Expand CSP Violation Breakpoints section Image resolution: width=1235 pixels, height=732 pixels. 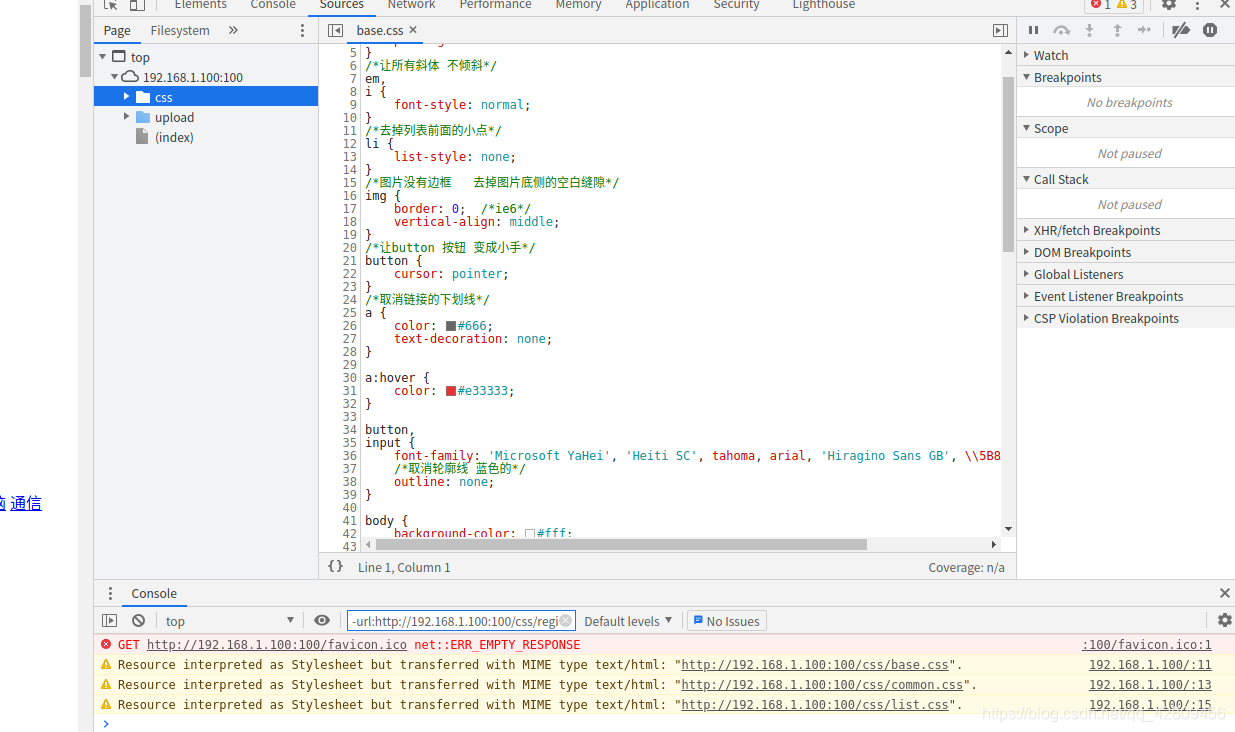tap(1126, 318)
